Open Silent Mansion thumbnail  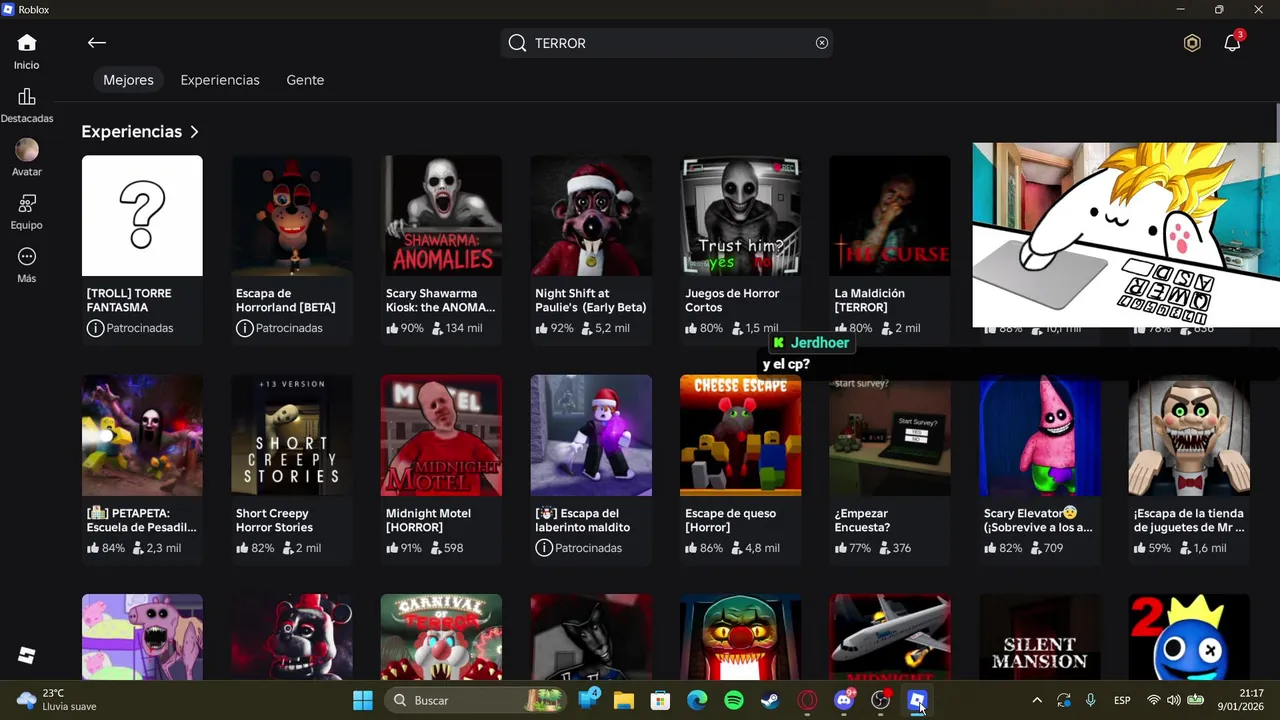pyautogui.click(x=1039, y=637)
